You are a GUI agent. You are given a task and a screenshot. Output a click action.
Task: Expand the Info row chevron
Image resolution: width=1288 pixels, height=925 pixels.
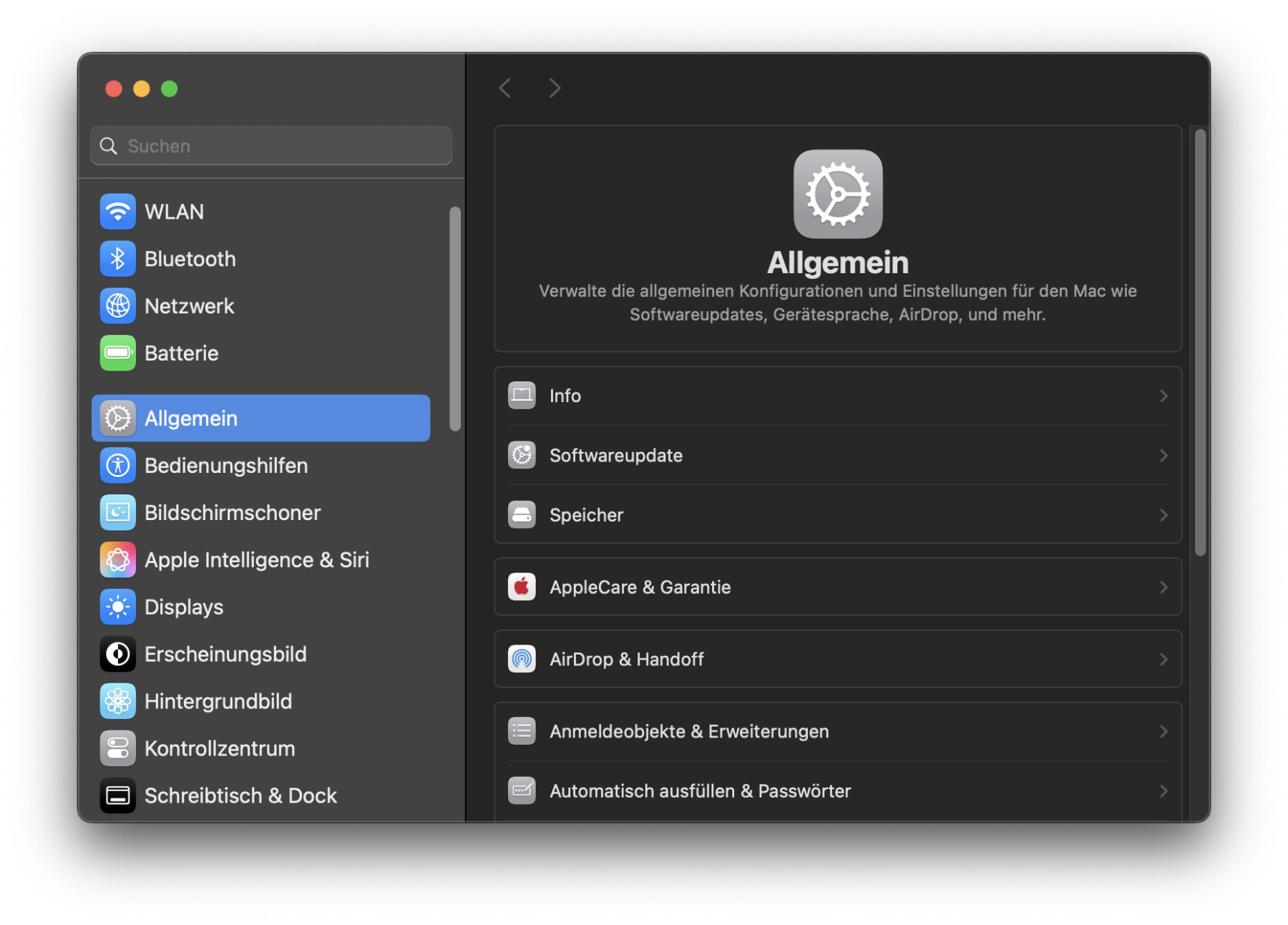pos(1163,396)
